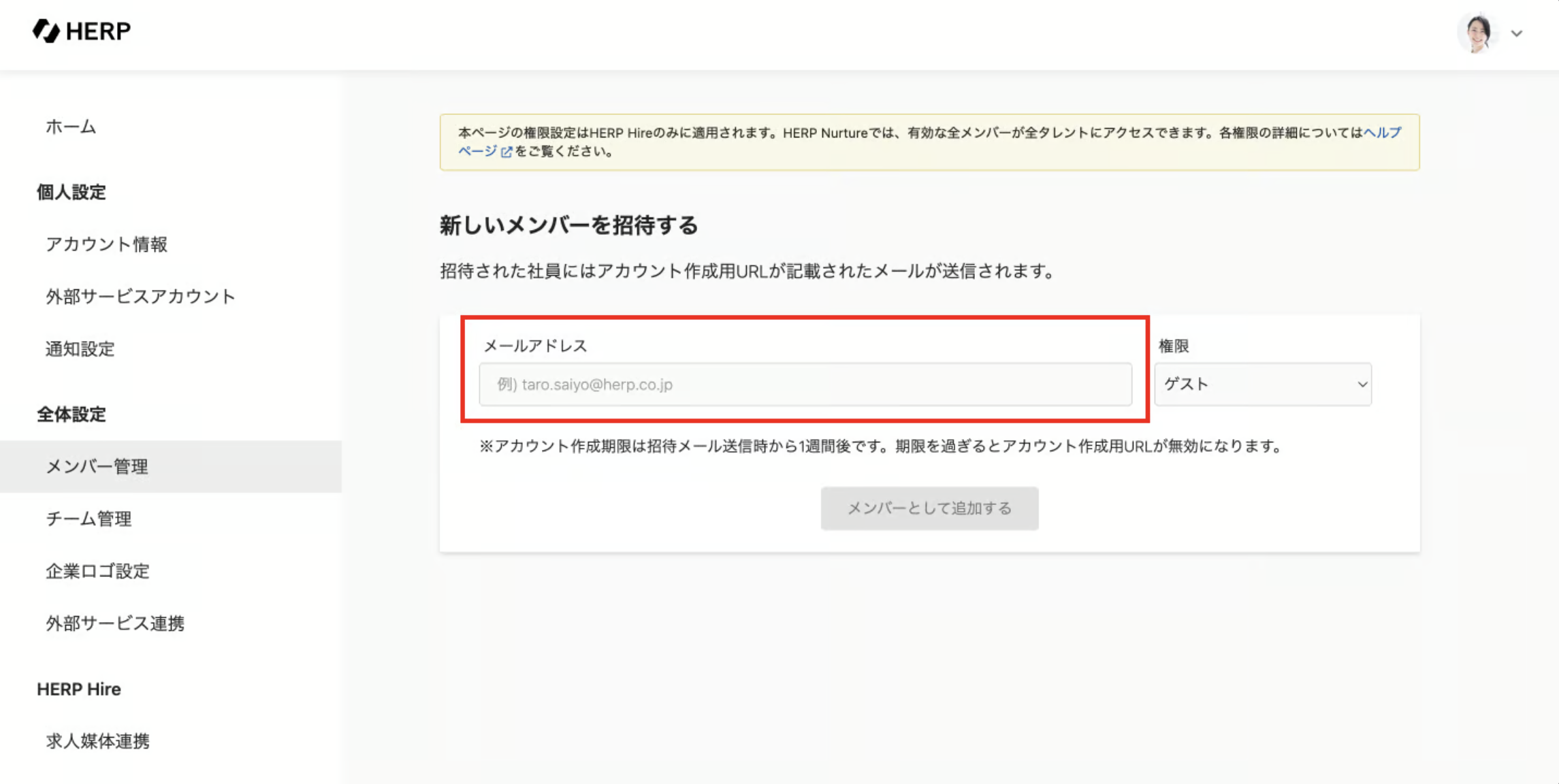This screenshot has height=784, width=1559.
Task: Open the ヘルプページ link
Action: tap(1382, 133)
